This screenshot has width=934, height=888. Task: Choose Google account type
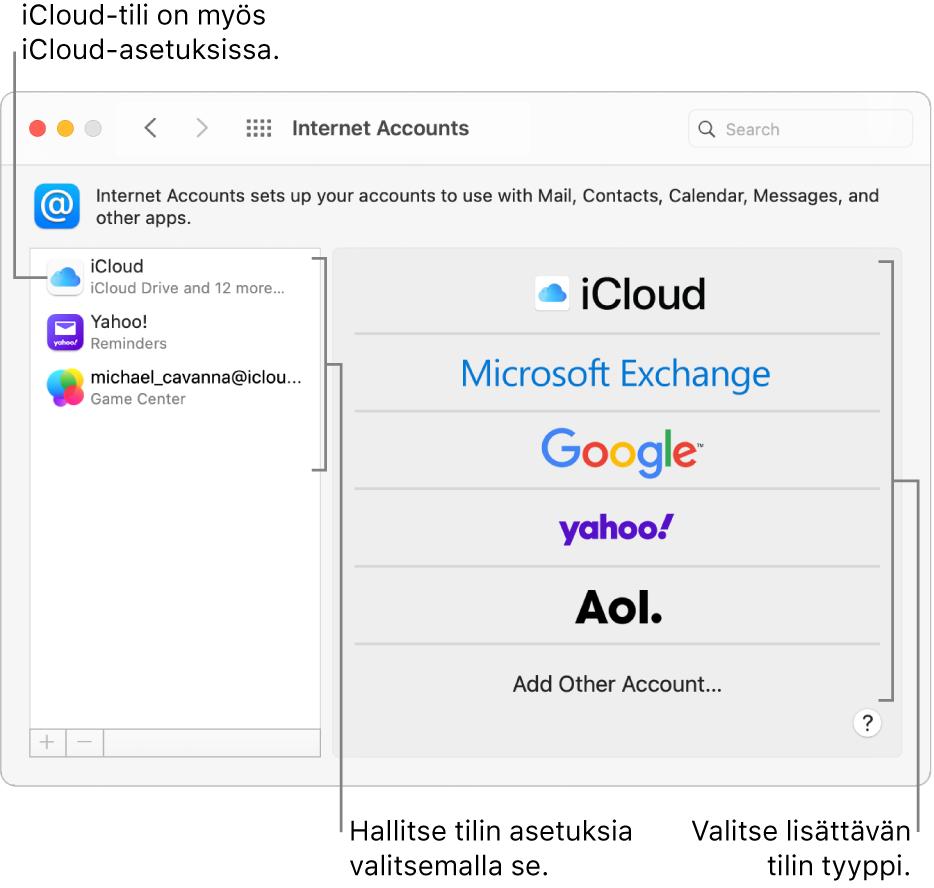(617, 451)
